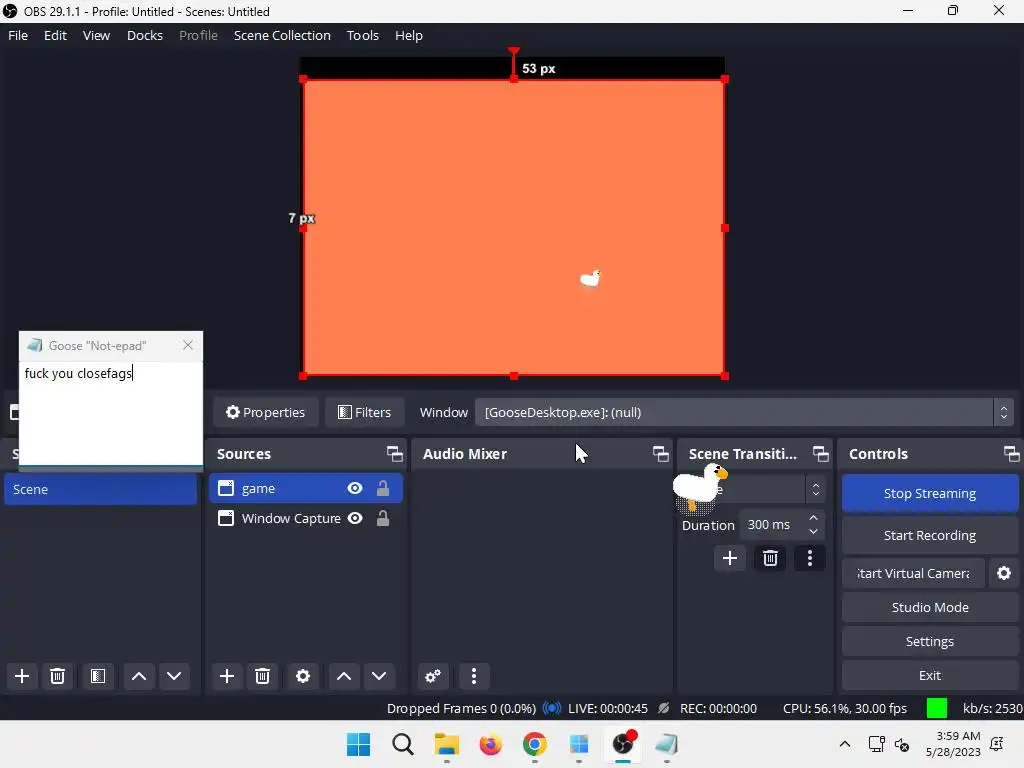The width and height of the screenshot is (1024, 768).
Task: Open Audio Mixer three-dot menu
Action: pos(474,676)
